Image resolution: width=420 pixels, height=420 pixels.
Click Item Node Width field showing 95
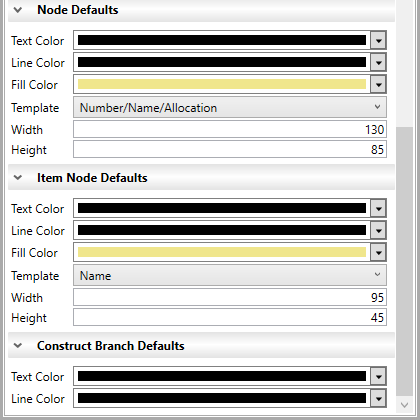(230, 297)
